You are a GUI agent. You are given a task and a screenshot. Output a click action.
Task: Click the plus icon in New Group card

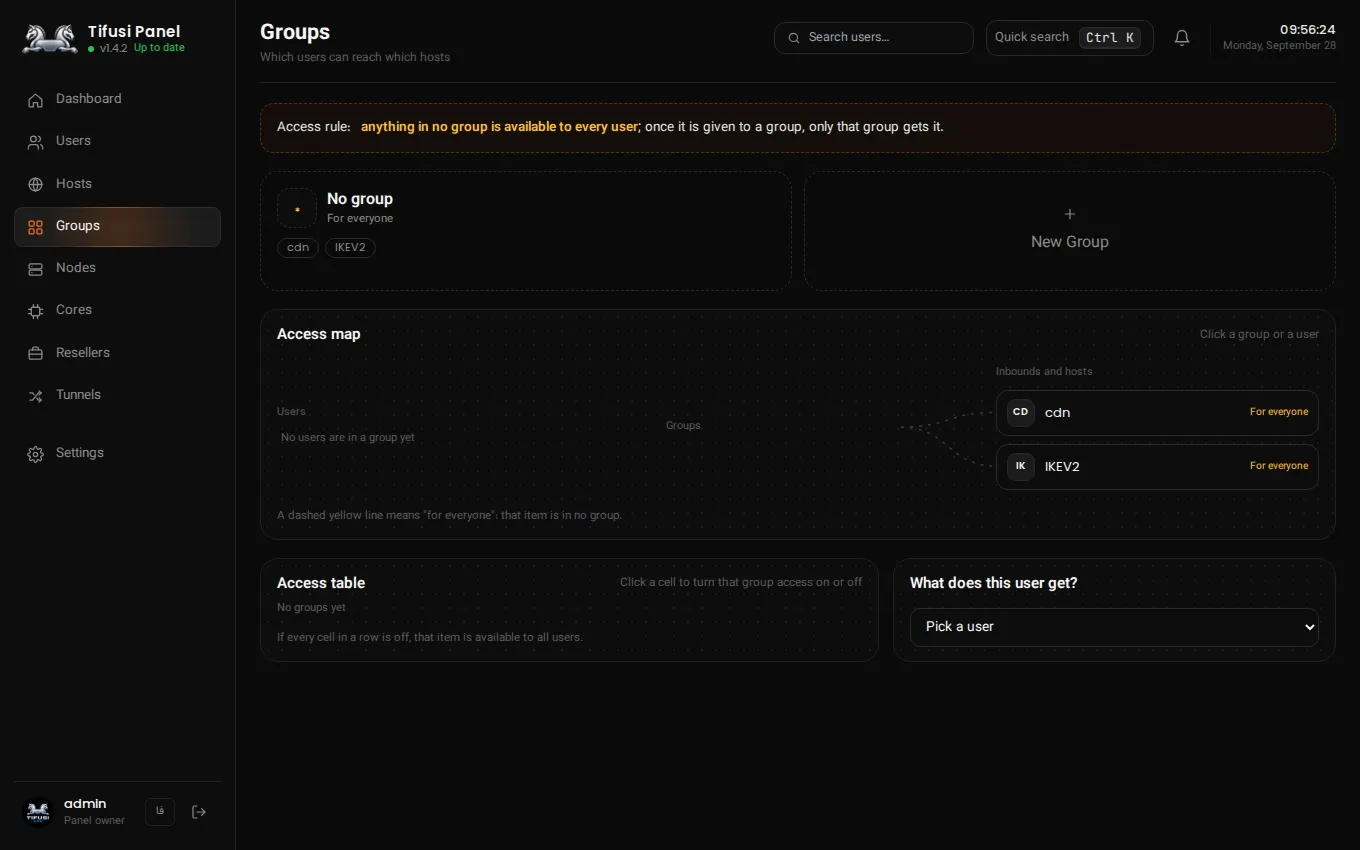[x=1070, y=214]
